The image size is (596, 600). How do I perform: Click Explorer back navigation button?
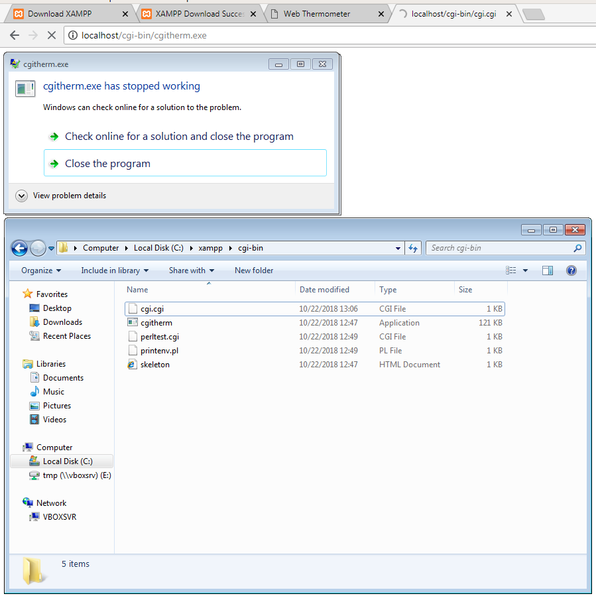tap(20, 248)
